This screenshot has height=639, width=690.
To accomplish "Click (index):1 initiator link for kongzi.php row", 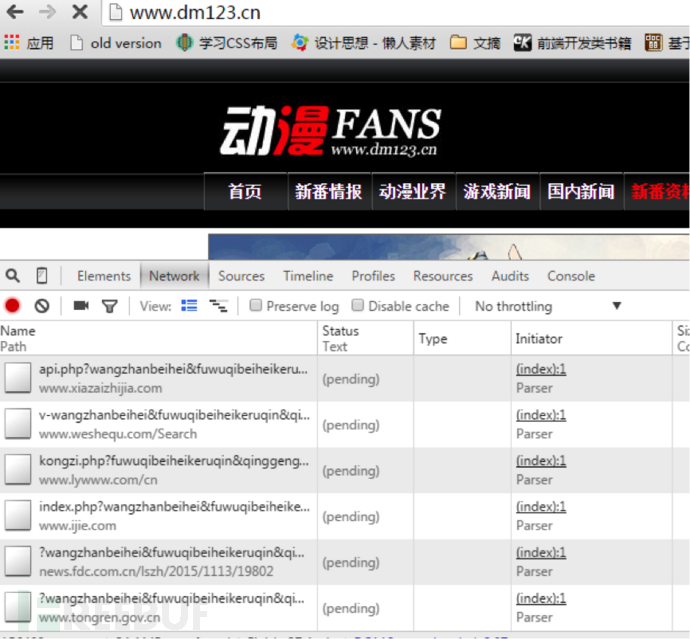I will [x=541, y=460].
